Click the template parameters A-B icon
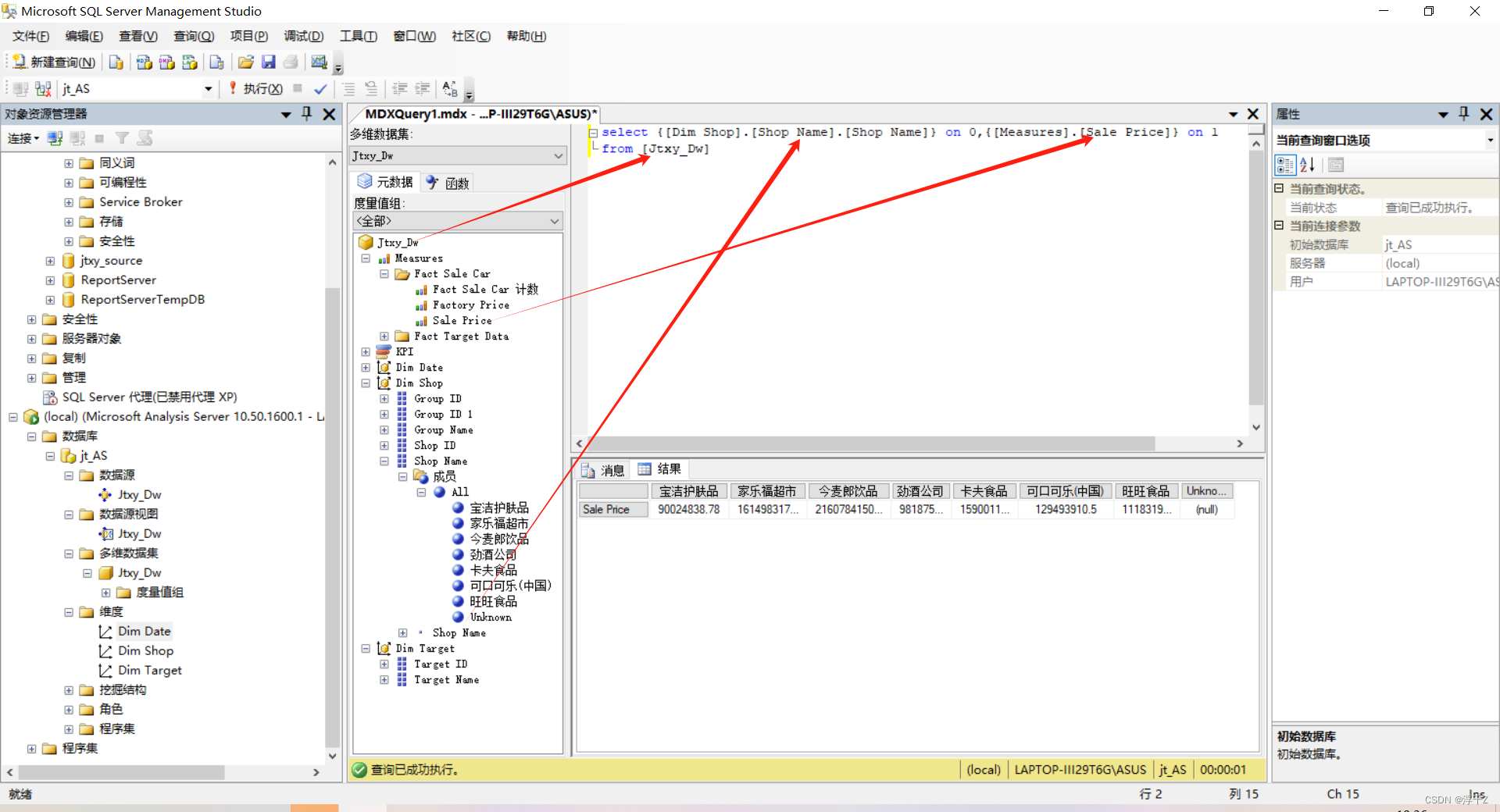Viewport: 1500px width, 812px height. click(x=450, y=89)
